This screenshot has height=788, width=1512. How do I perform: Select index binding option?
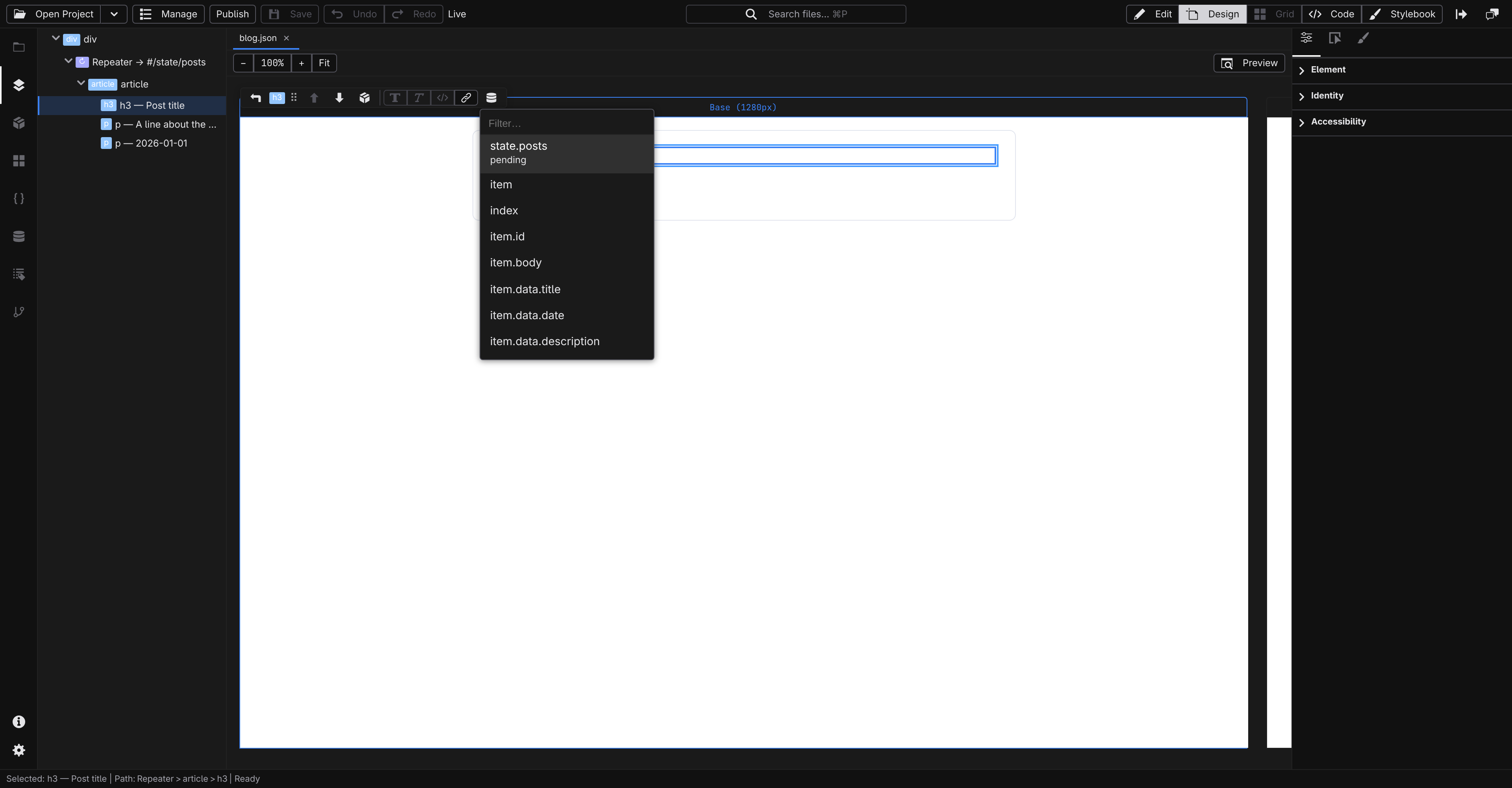pyautogui.click(x=567, y=211)
